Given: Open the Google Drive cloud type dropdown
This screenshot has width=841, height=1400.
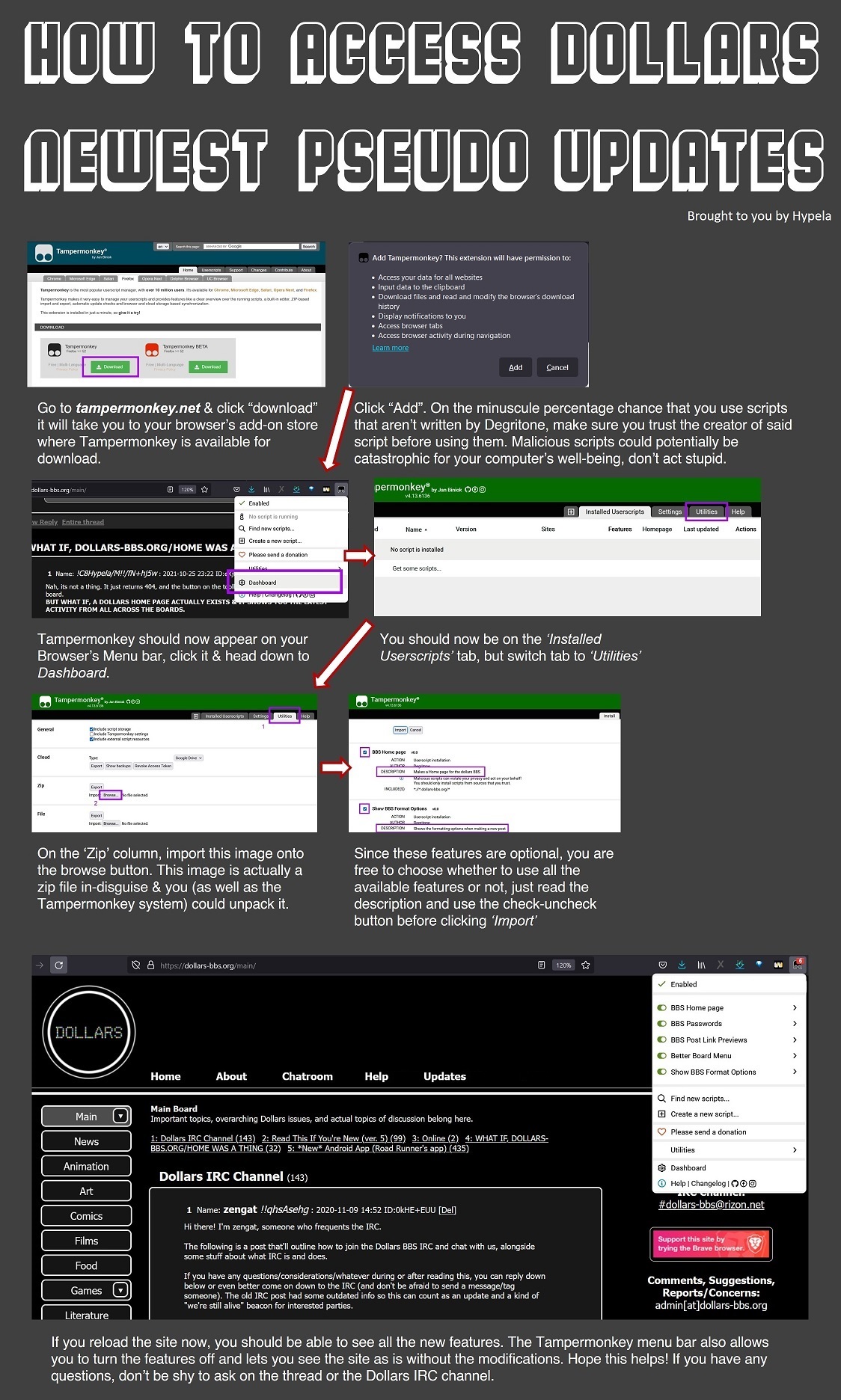Looking at the screenshot, I should click(x=189, y=758).
